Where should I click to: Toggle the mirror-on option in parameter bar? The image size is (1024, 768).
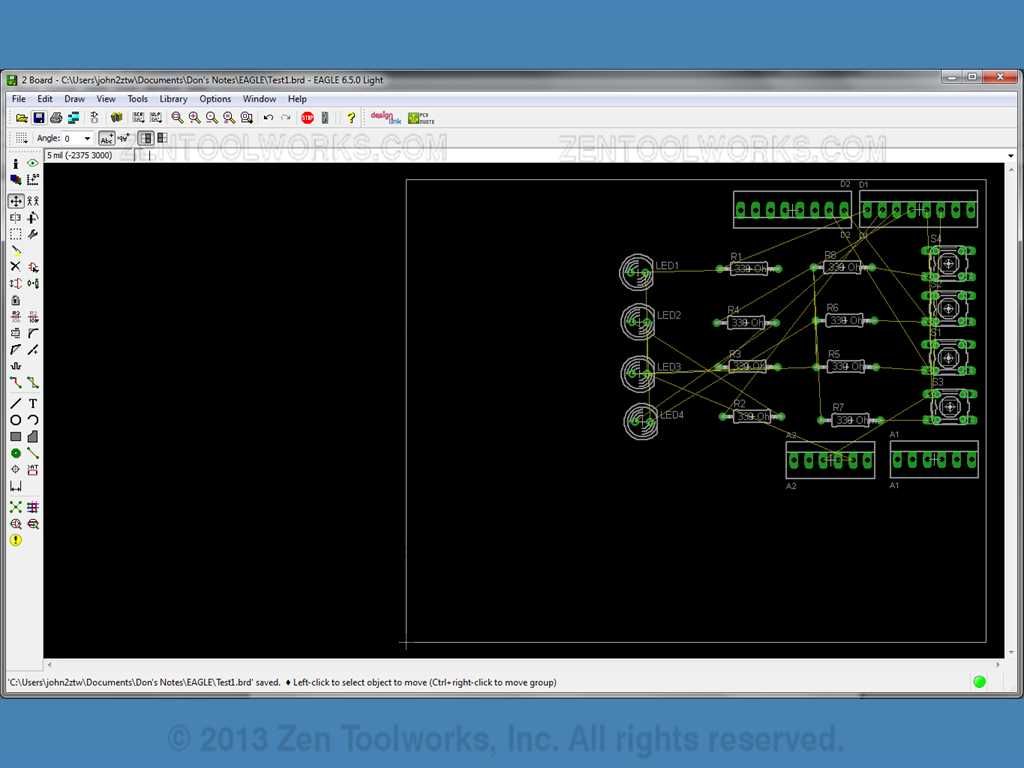(162, 138)
